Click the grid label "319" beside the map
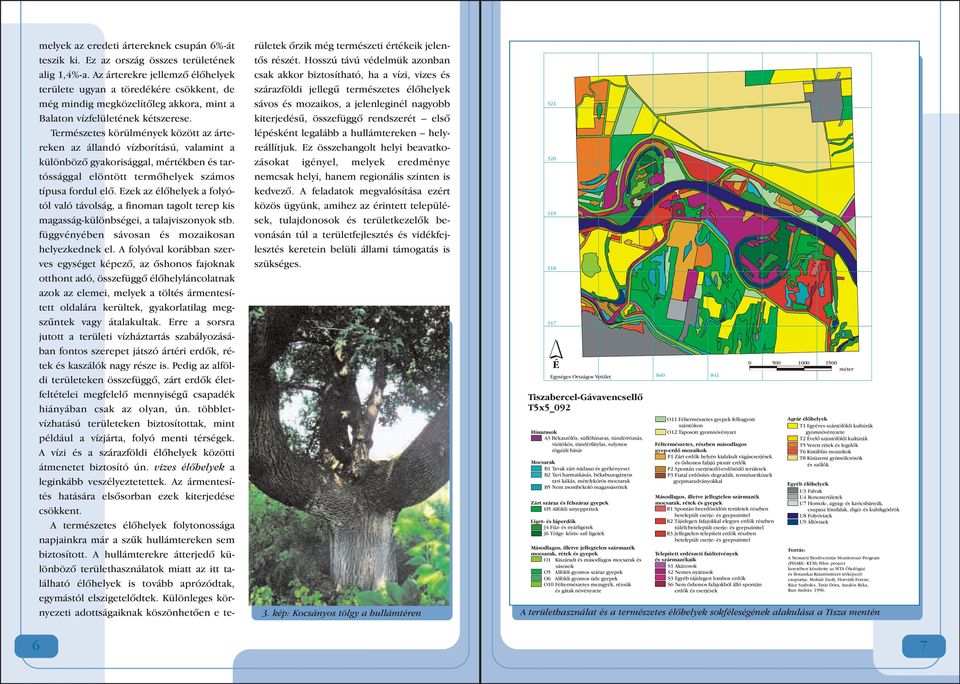960x684 pixels. pos(551,214)
